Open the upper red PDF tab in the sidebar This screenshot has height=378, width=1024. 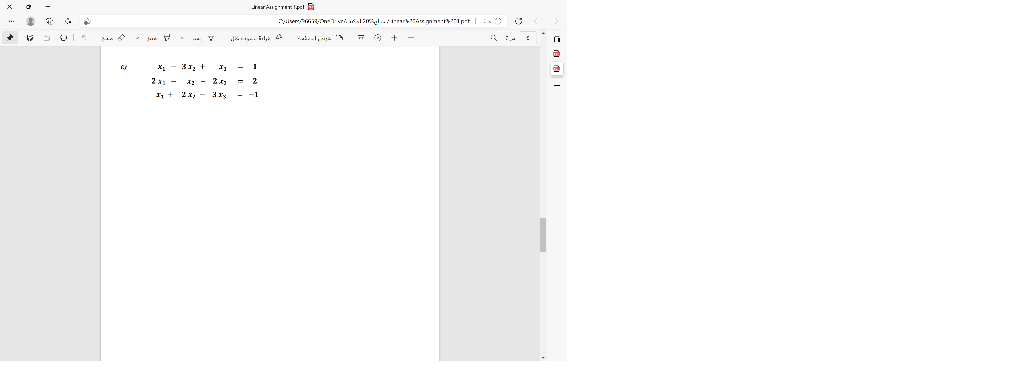coord(556,54)
